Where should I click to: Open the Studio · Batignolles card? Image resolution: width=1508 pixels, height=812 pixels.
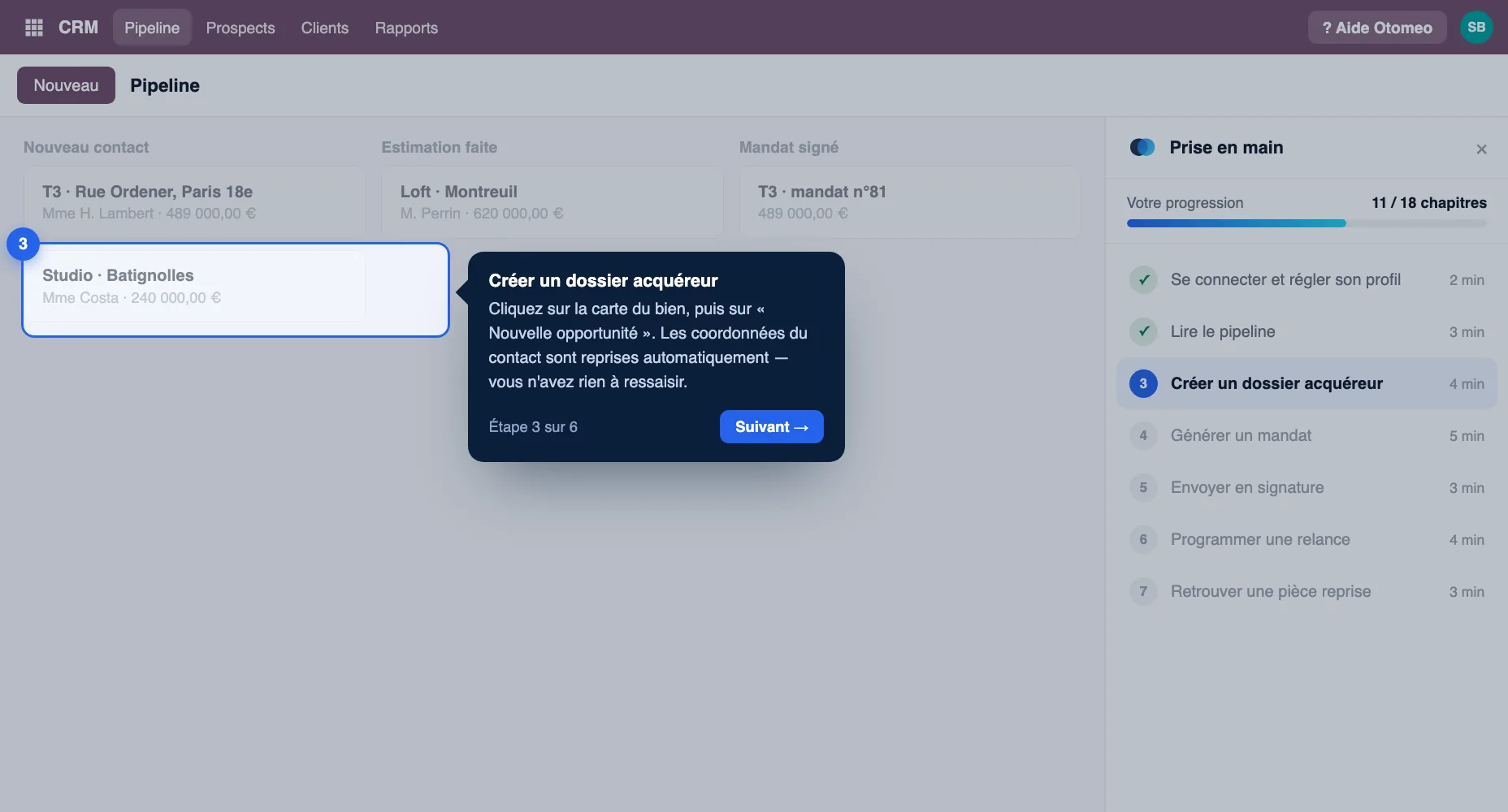[194, 287]
